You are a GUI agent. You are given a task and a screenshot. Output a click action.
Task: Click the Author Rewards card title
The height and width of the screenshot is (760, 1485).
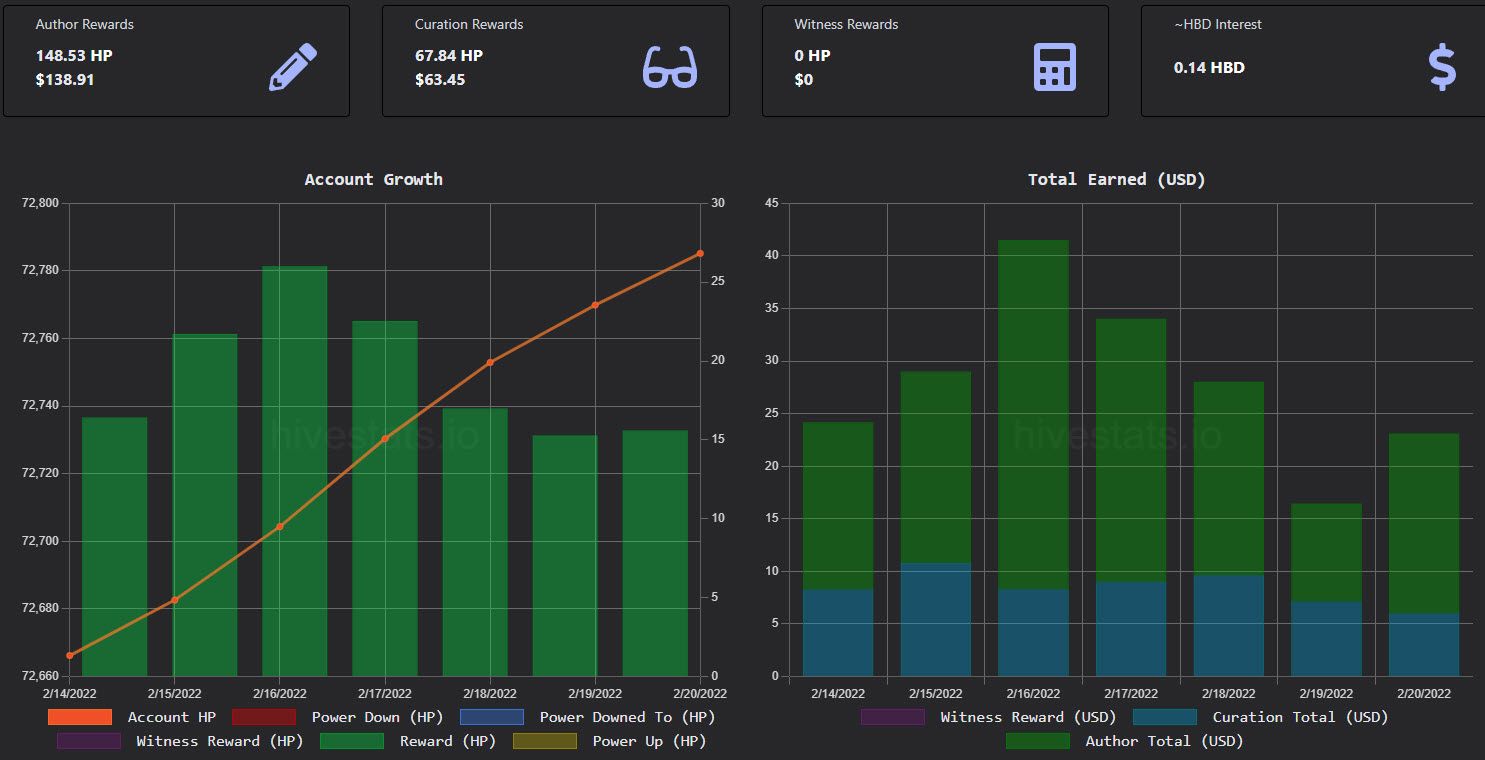tap(85, 24)
